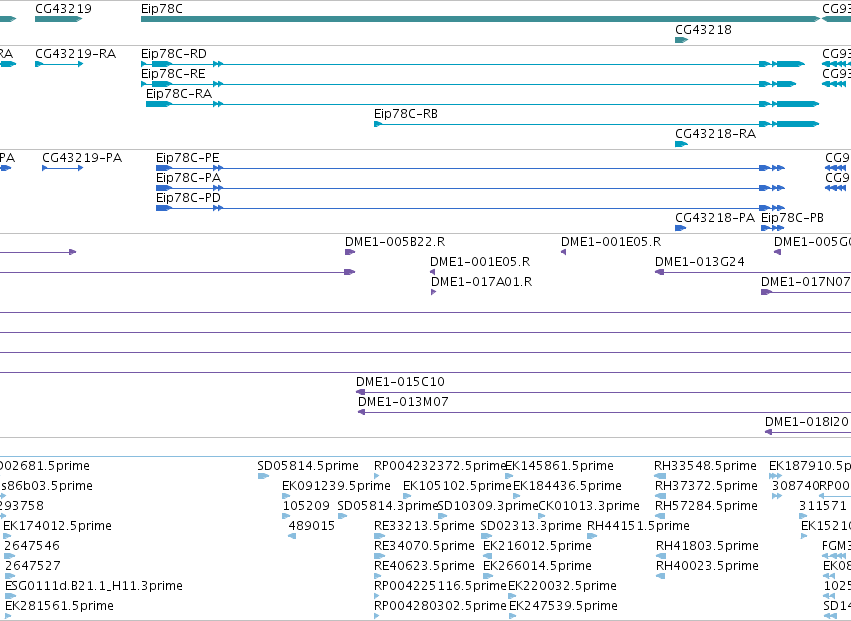The width and height of the screenshot is (851, 621).
Task: Click EST RH44151.5prime
Action: 592,536
